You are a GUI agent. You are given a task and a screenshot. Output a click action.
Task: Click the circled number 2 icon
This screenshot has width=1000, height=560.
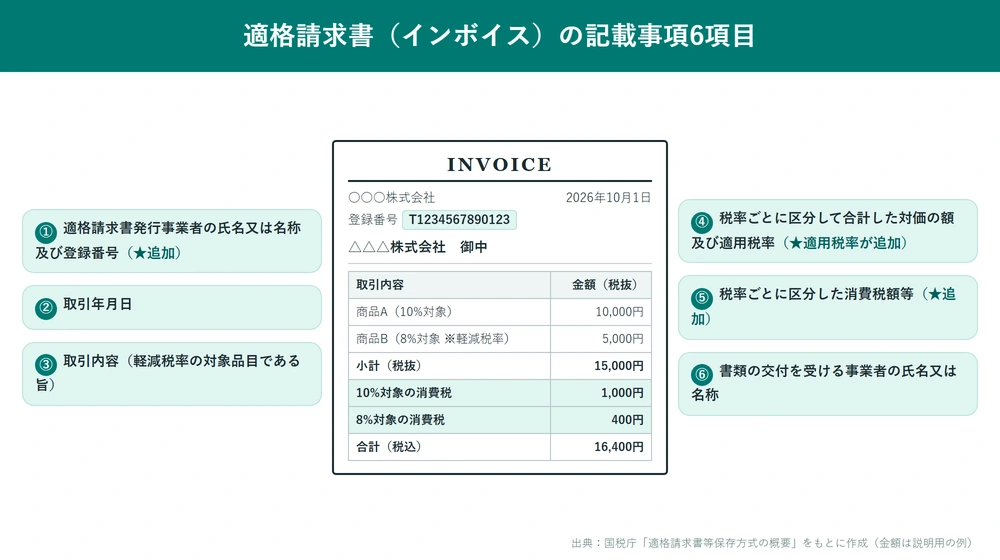click(x=46, y=309)
